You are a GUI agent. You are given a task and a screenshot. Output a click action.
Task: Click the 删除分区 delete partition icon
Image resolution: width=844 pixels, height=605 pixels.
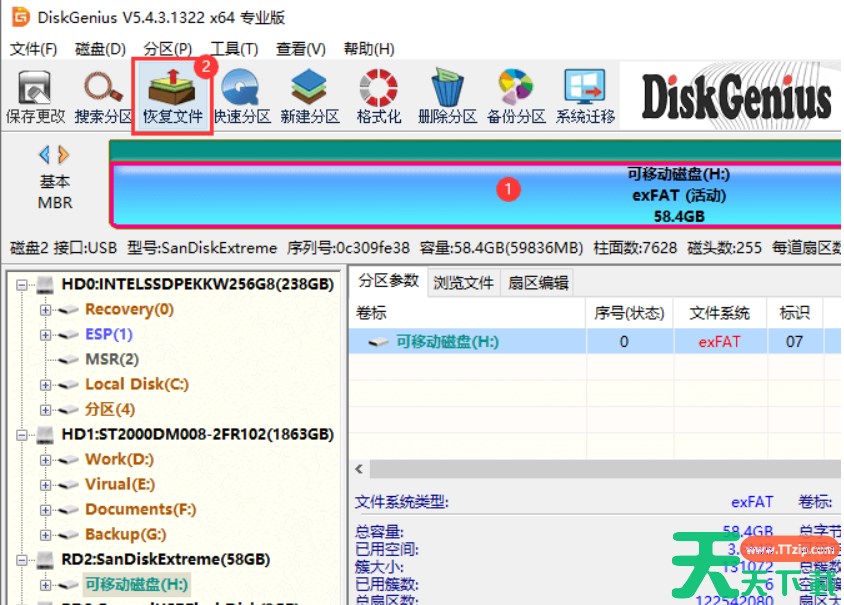[x=447, y=97]
